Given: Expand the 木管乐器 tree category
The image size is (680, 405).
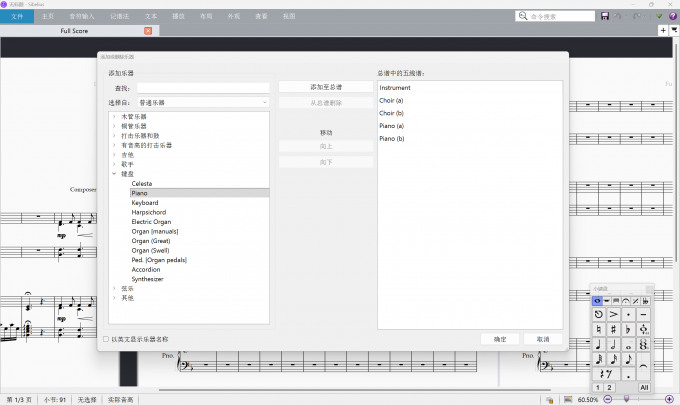Looking at the screenshot, I should (115, 116).
